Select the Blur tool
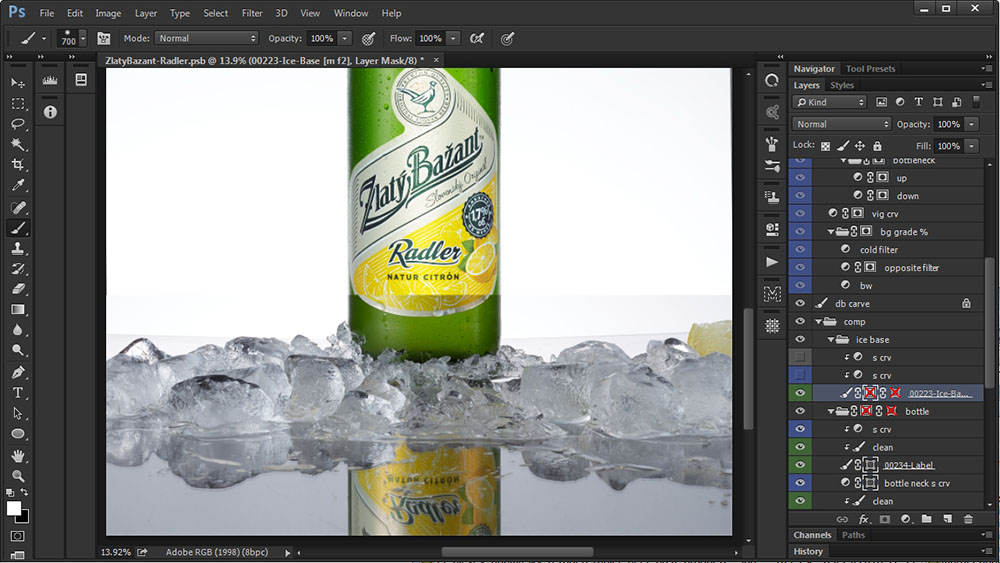Viewport: 1000px width, 563px height. 18,330
